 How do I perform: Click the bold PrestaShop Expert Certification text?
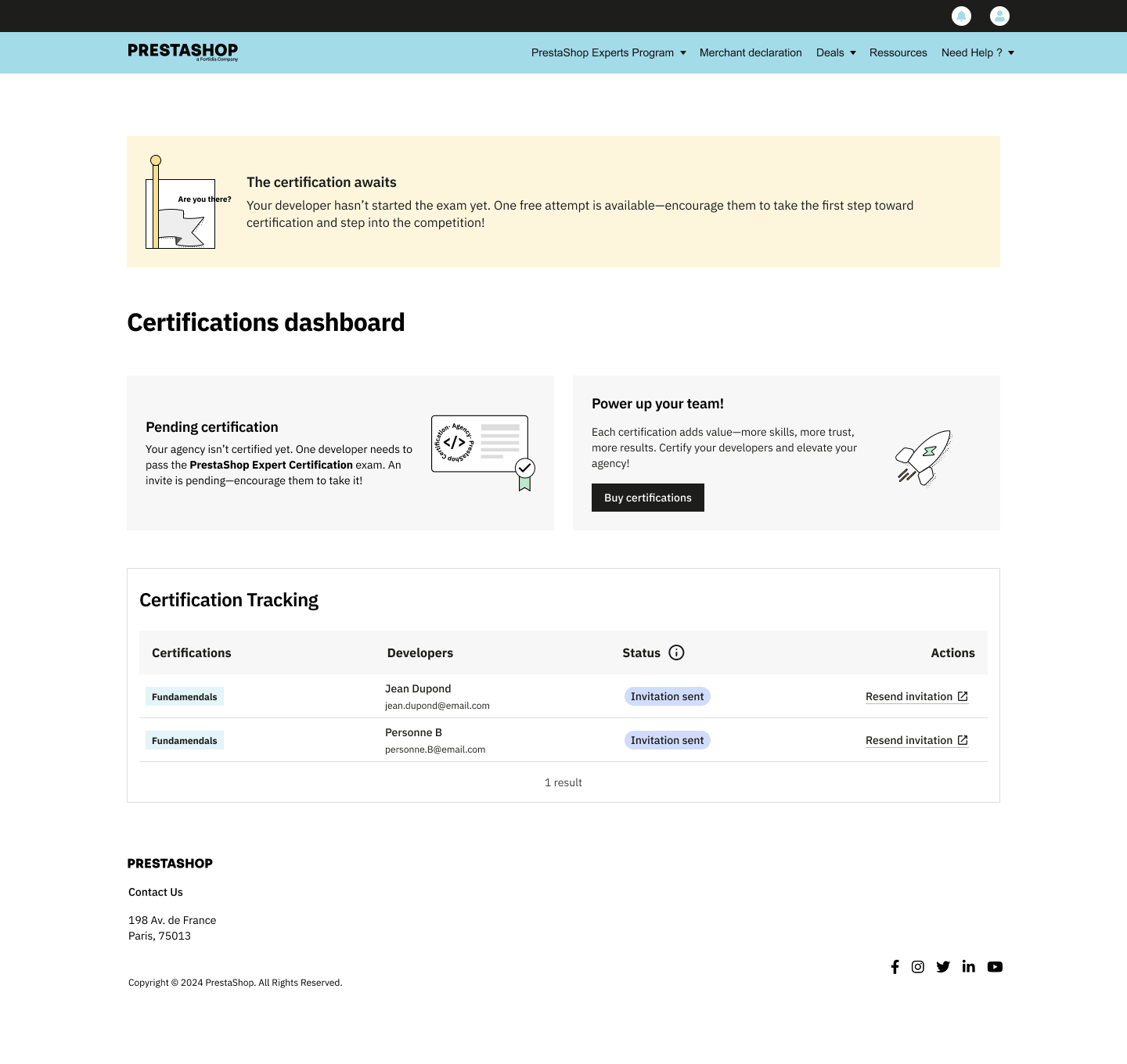tap(271, 465)
